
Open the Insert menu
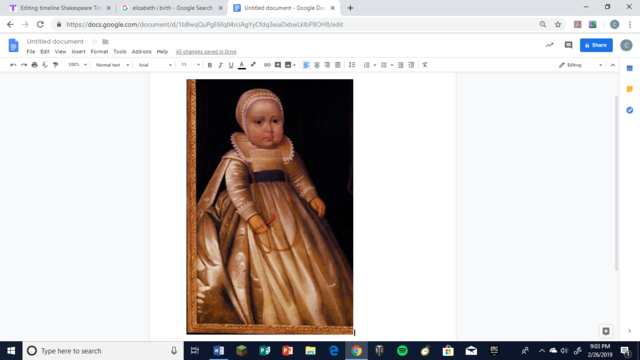pos(78,52)
